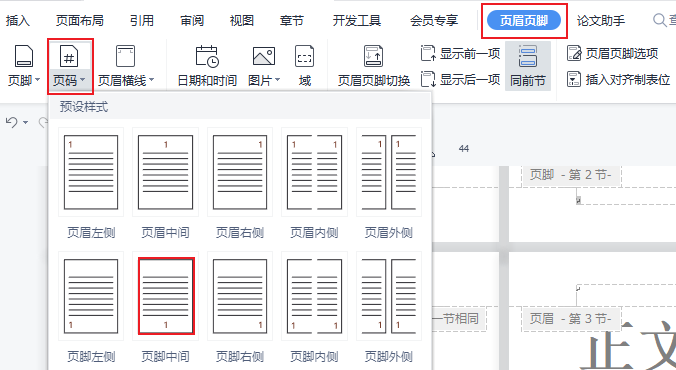This screenshot has width=676, height=370.
Task: Open the 论文助手 tab
Action: point(601,20)
